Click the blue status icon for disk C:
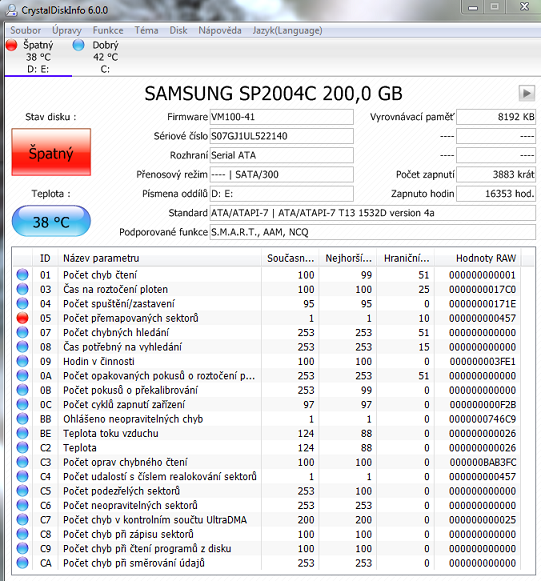541x581 pixels. [79, 45]
